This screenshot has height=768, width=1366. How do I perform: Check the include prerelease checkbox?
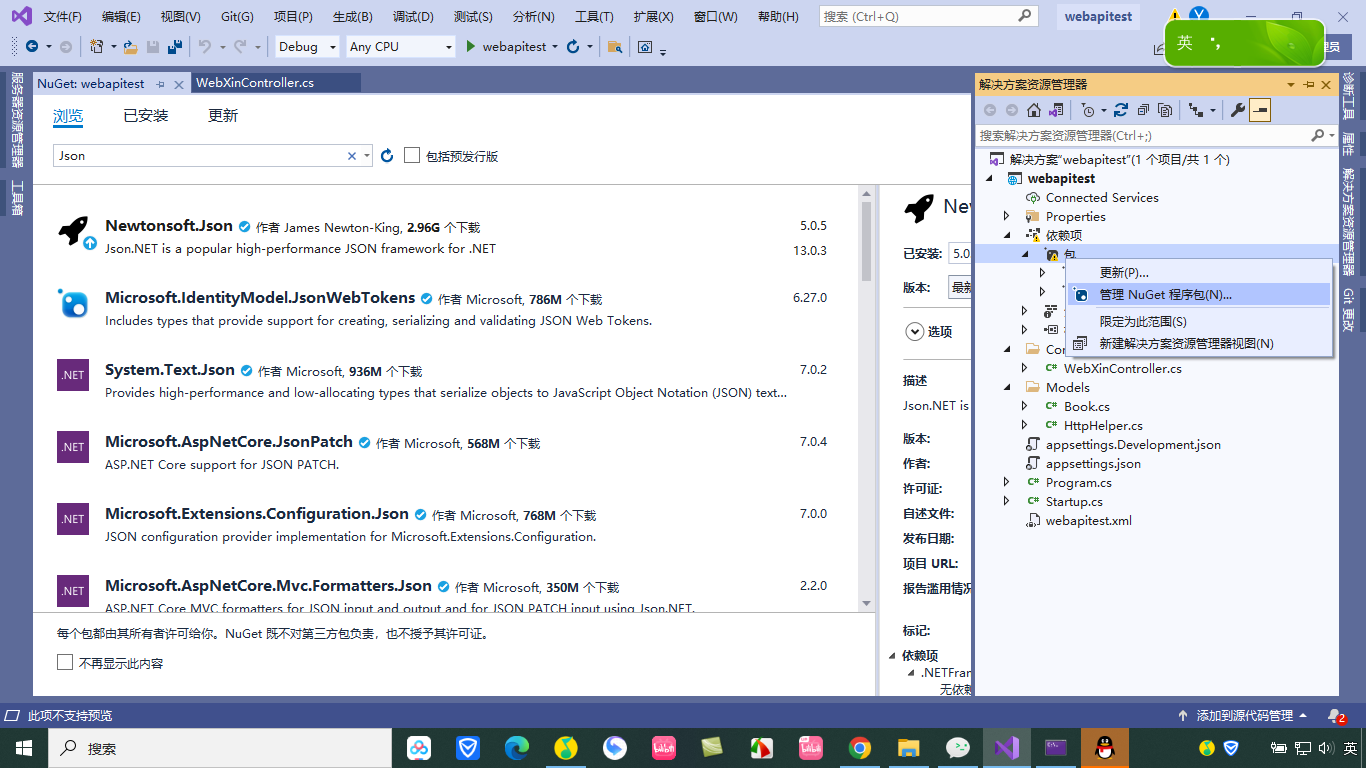tap(412, 155)
